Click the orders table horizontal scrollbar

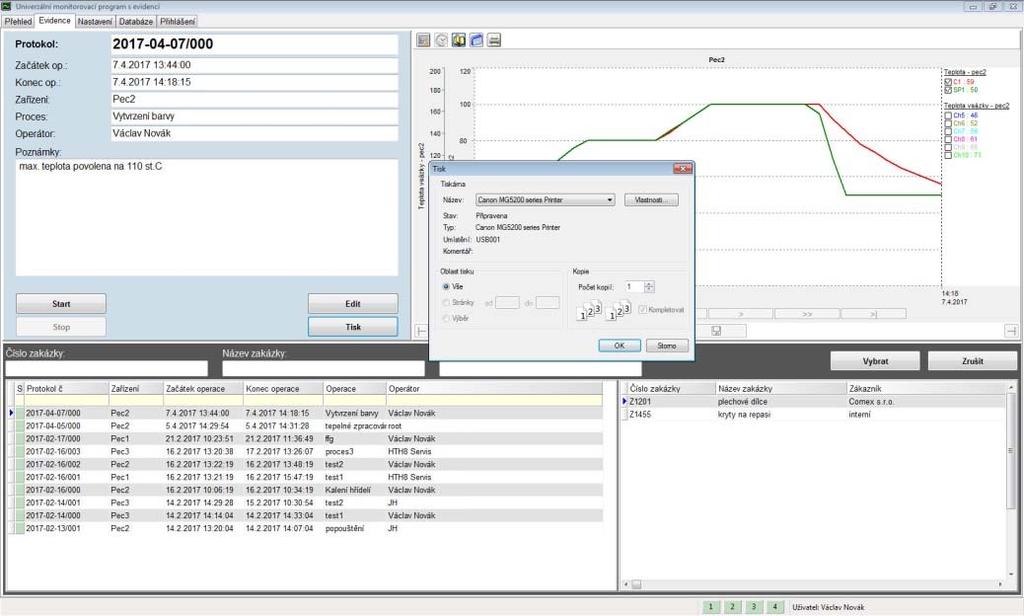(x=813, y=584)
